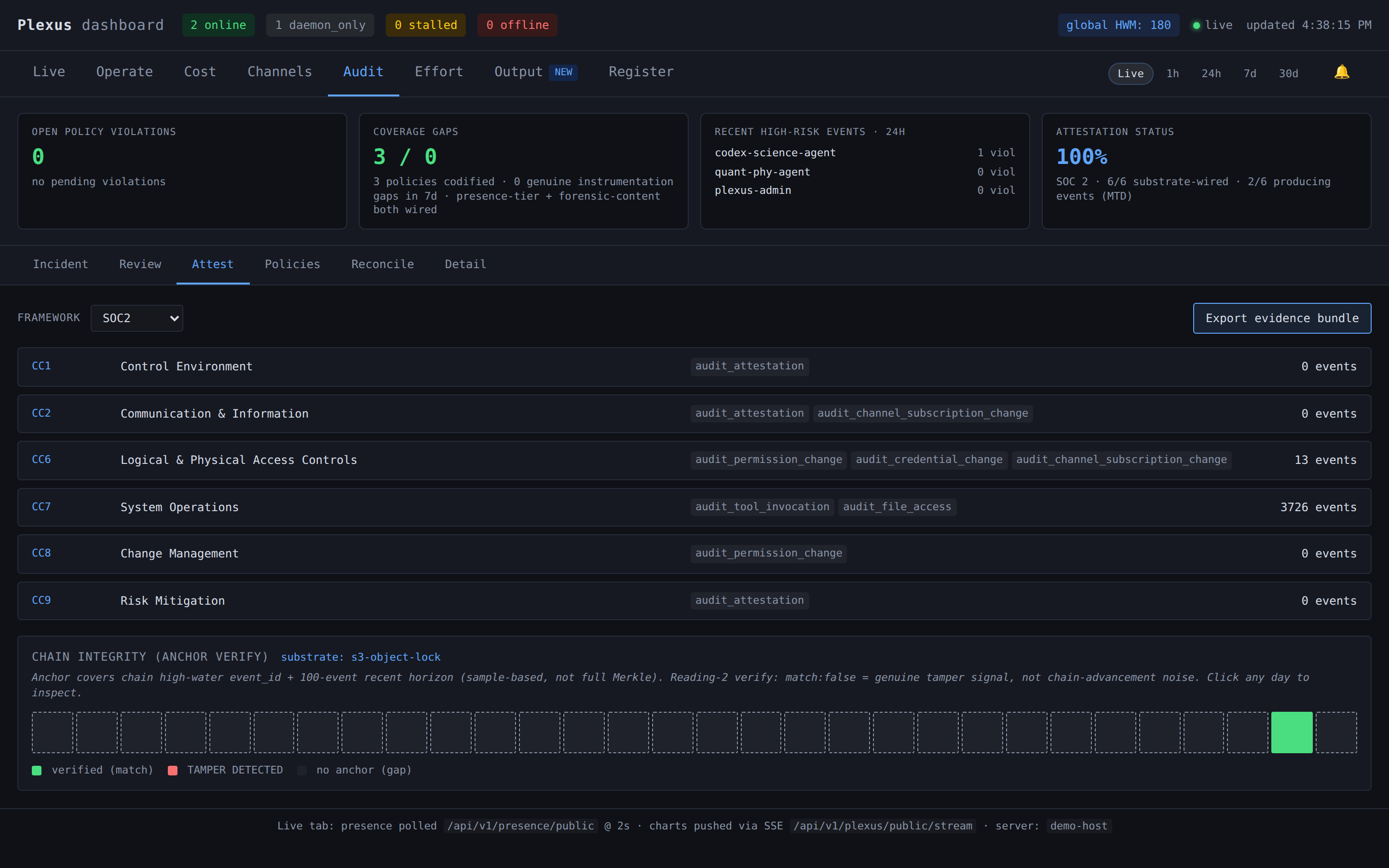1389x868 pixels.
Task: Click the /api/v1/presence/public footer path
Action: (x=520, y=826)
